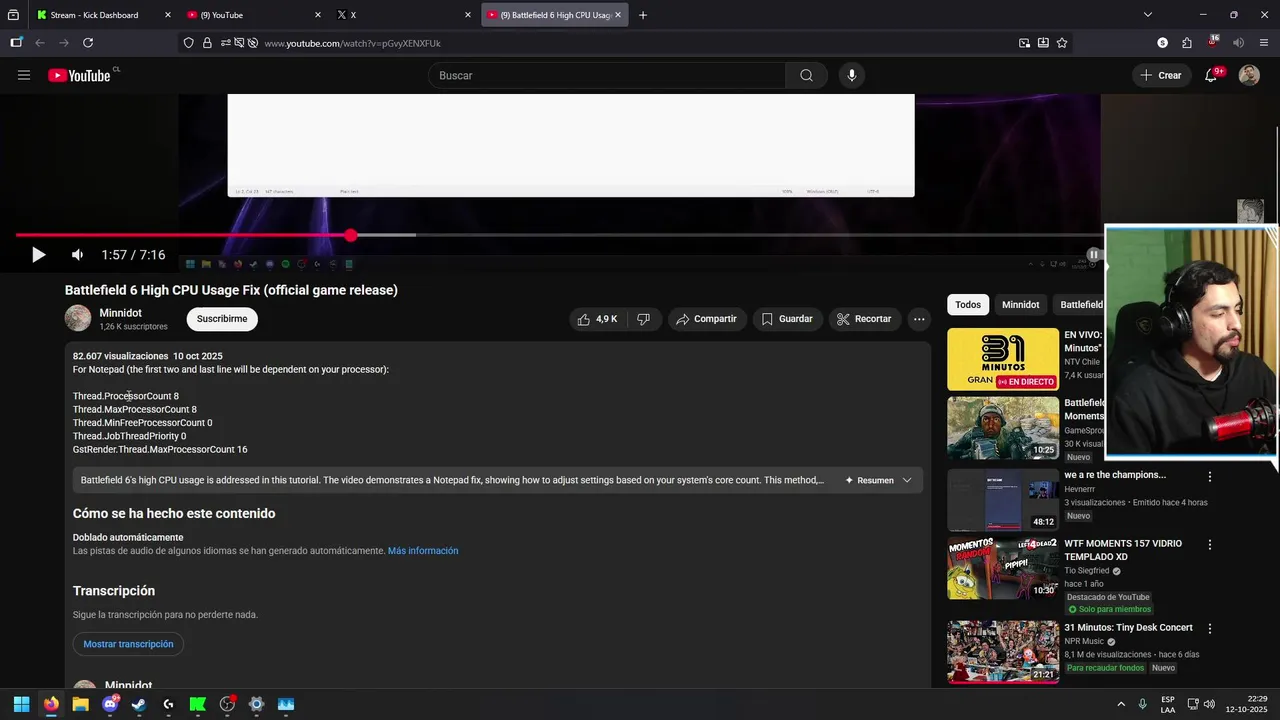This screenshot has width=1280, height=720.
Task: Open Discord from the taskbar
Action: (110, 704)
